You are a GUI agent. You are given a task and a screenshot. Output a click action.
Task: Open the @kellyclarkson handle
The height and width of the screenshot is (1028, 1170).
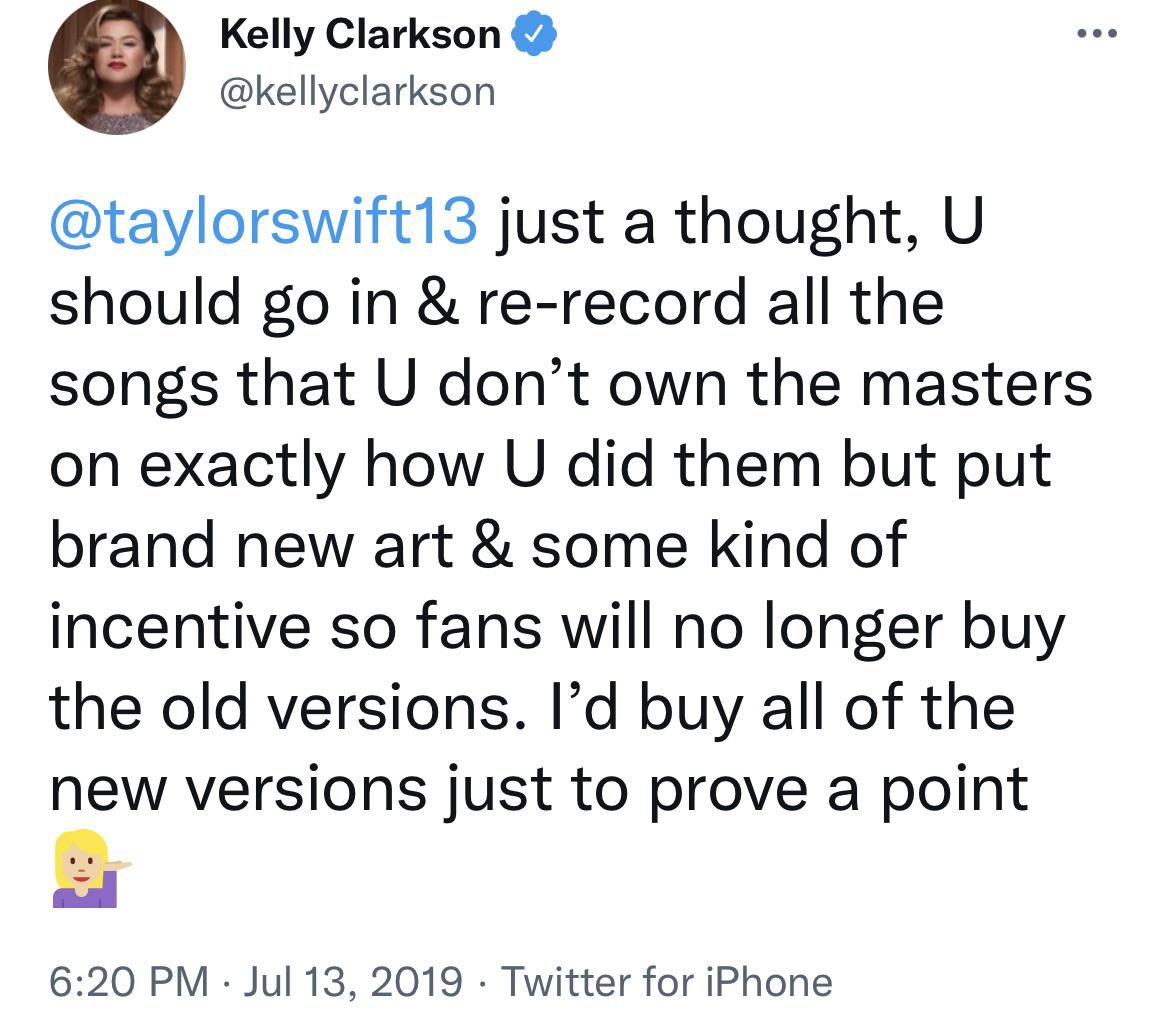click(x=357, y=92)
